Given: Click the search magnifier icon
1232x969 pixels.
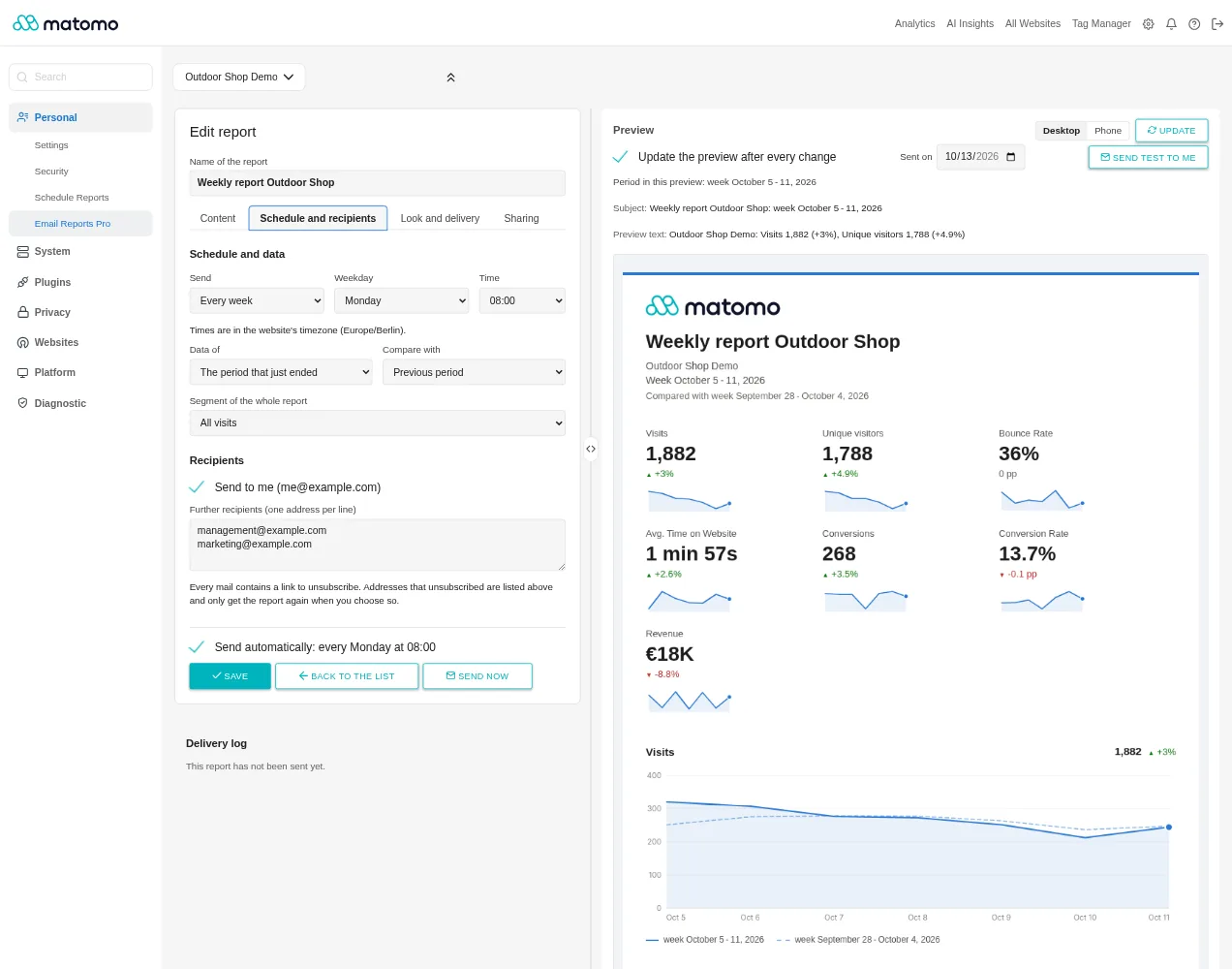Looking at the screenshot, I should click(22, 78).
